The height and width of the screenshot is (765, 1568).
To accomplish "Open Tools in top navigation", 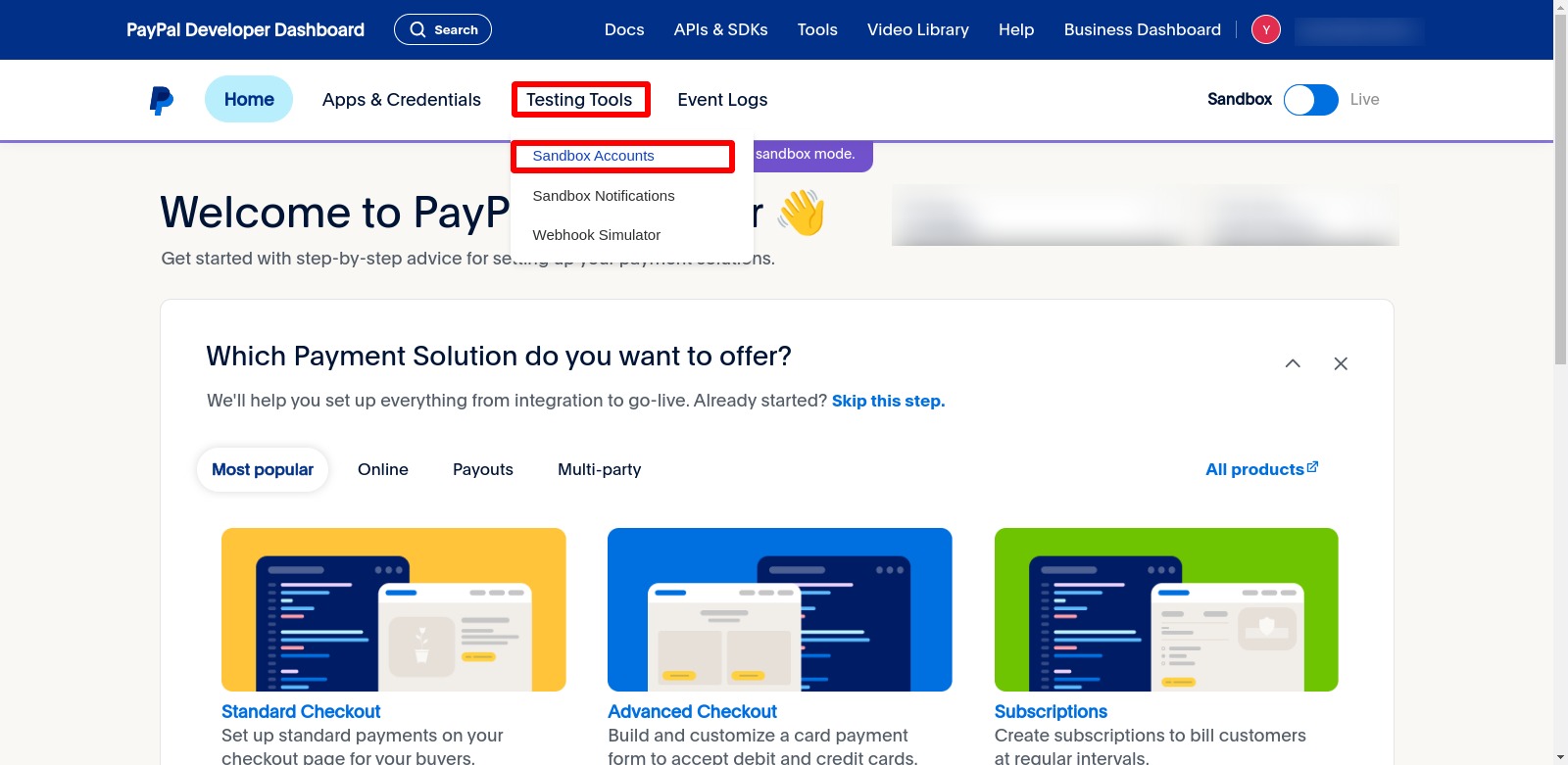I will [x=817, y=29].
